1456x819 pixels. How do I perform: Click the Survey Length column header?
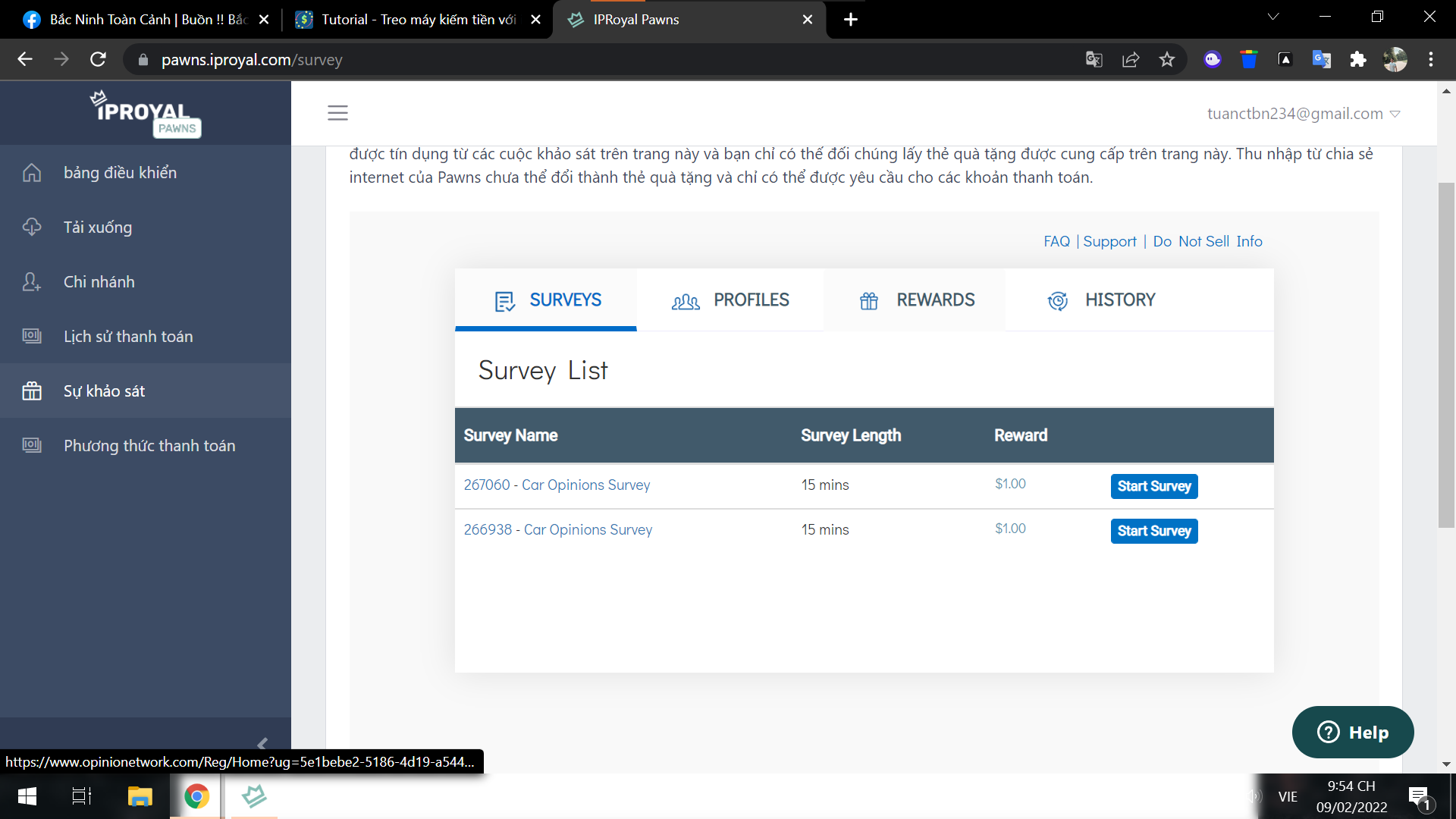[x=851, y=436]
